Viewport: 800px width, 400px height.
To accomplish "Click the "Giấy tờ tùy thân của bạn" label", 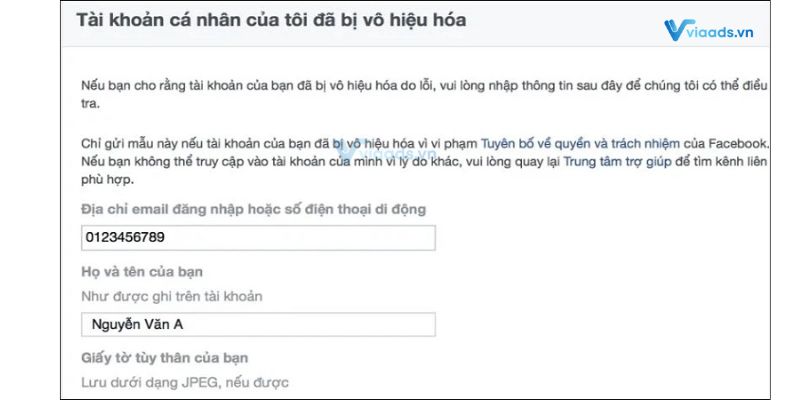I will click(x=164, y=357).
